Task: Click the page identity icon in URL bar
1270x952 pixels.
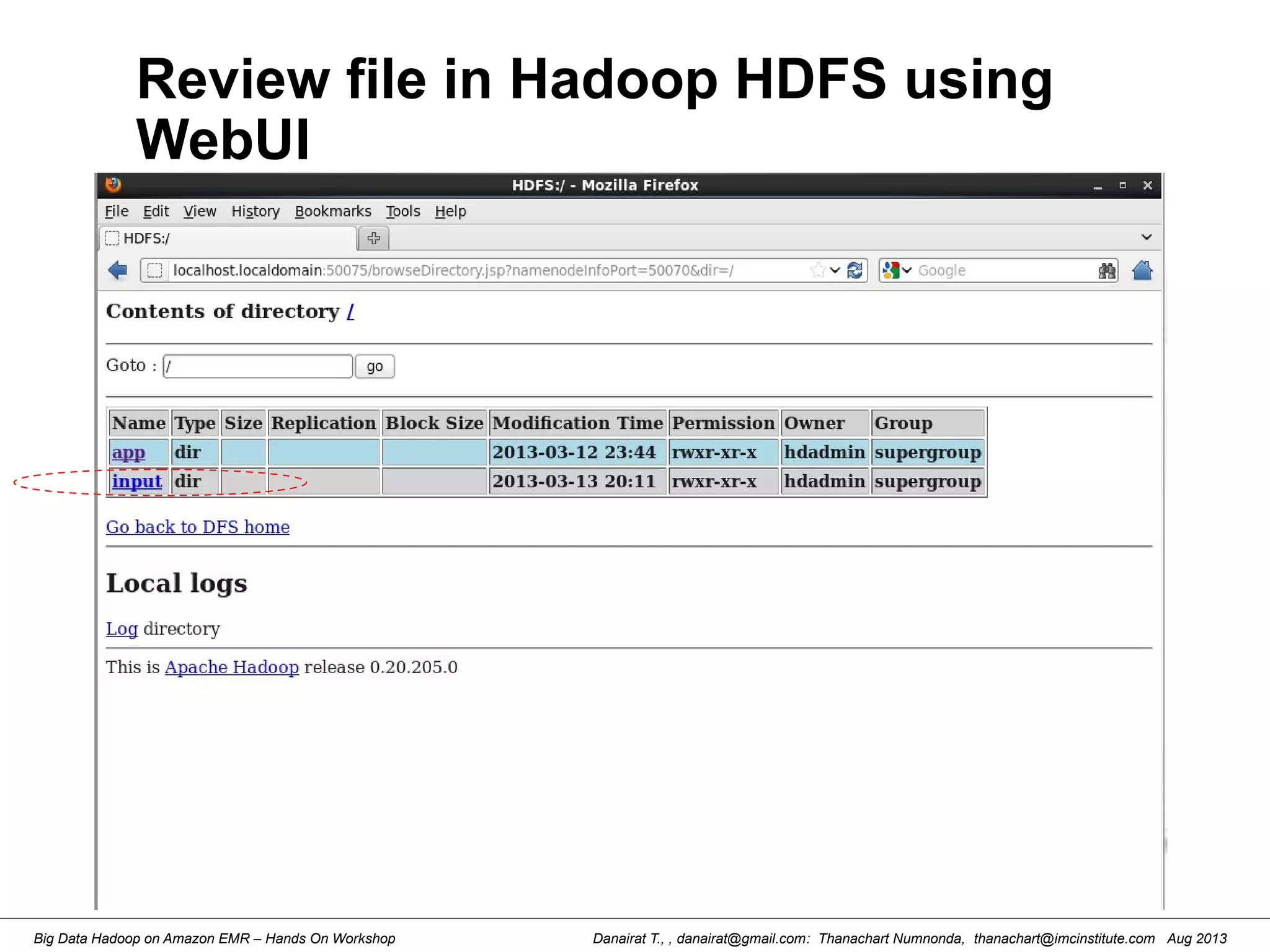Action: pyautogui.click(x=155, y=270)
